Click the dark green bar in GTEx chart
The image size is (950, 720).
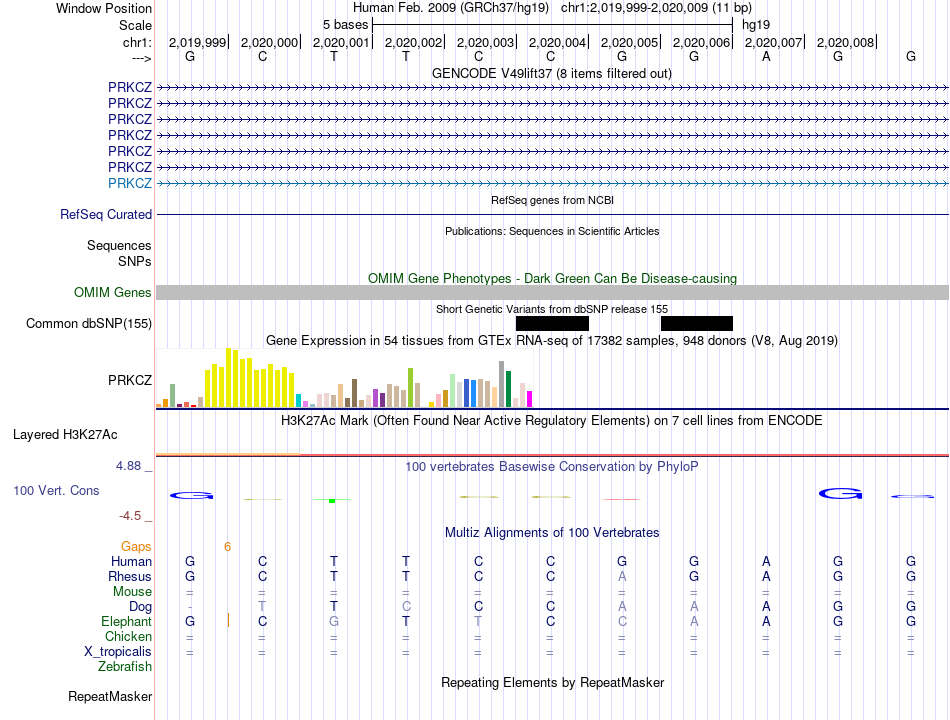508,389
